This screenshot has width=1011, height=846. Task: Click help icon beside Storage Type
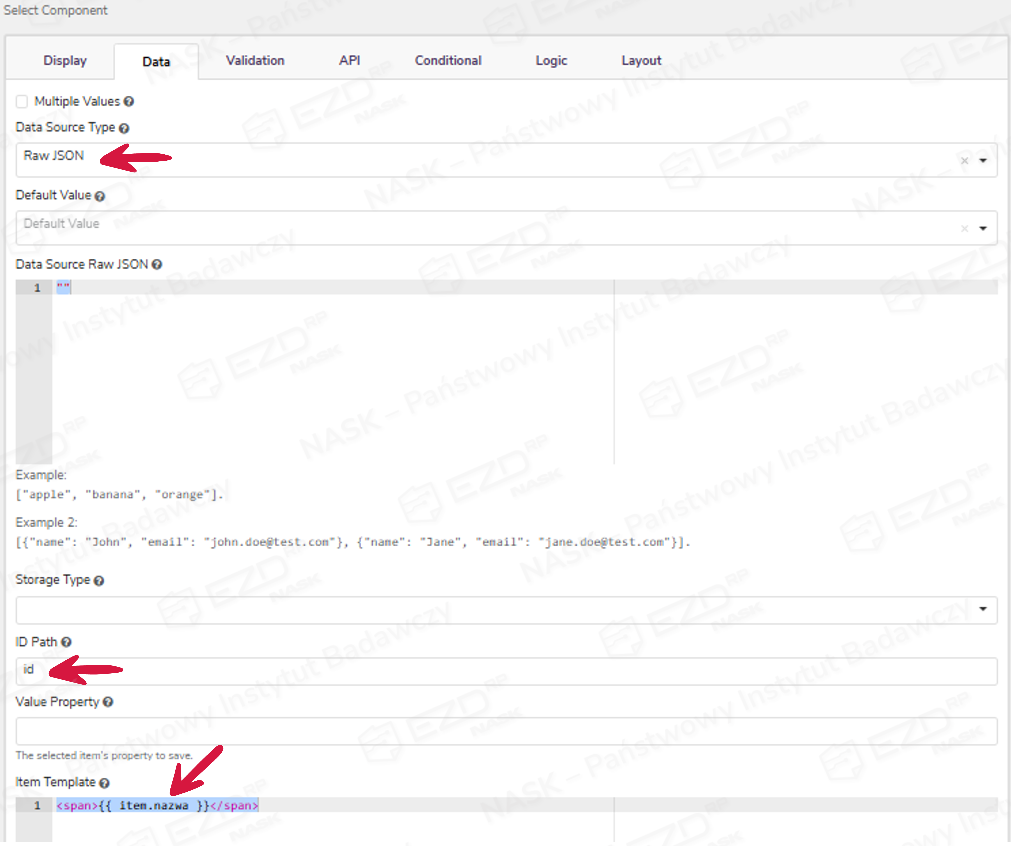click(99, 580)
